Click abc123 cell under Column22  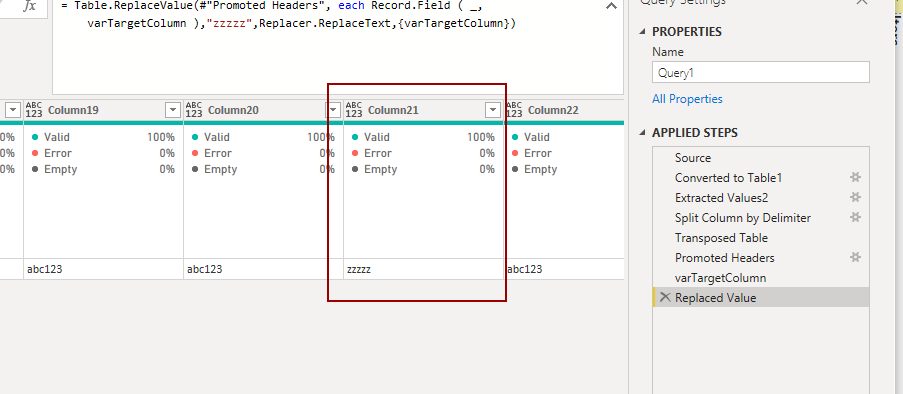[564, 269]
